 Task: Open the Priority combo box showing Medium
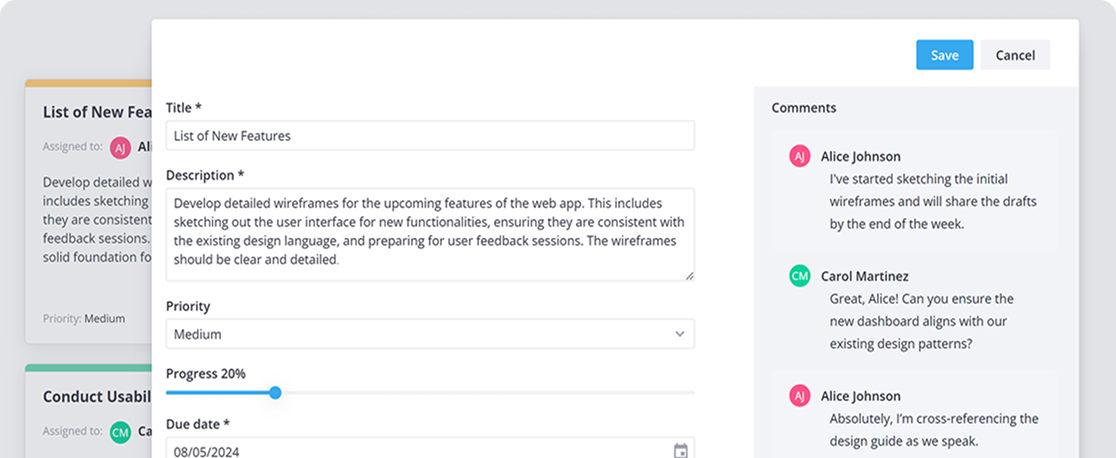(430, 334)
